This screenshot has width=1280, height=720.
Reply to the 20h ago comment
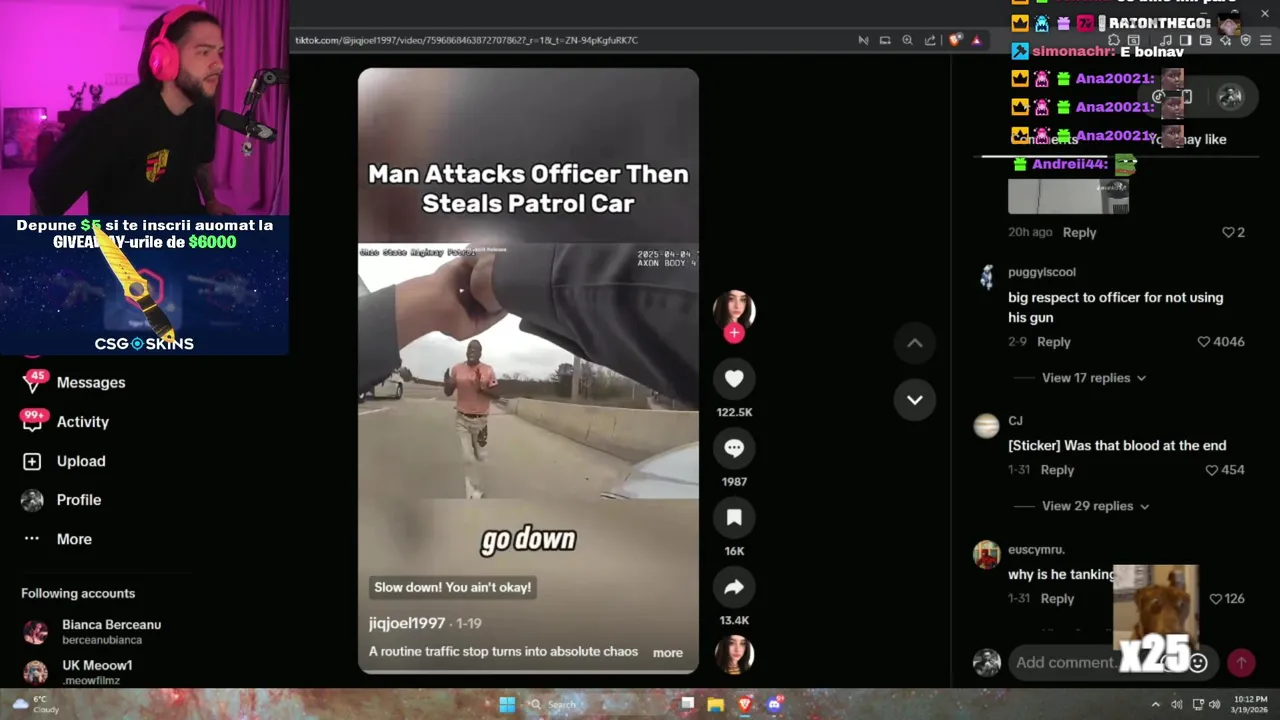pyautogui.click(x=1079, y=232)
